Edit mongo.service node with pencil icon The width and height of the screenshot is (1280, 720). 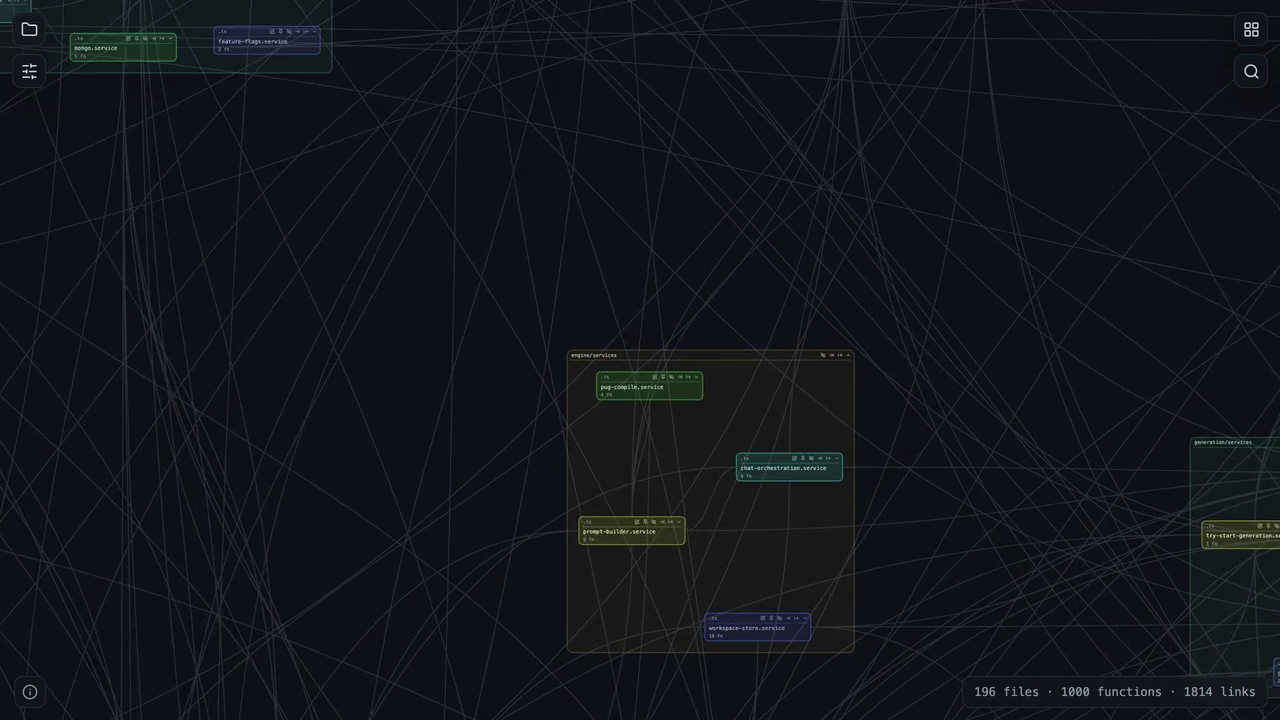point(128,38)
